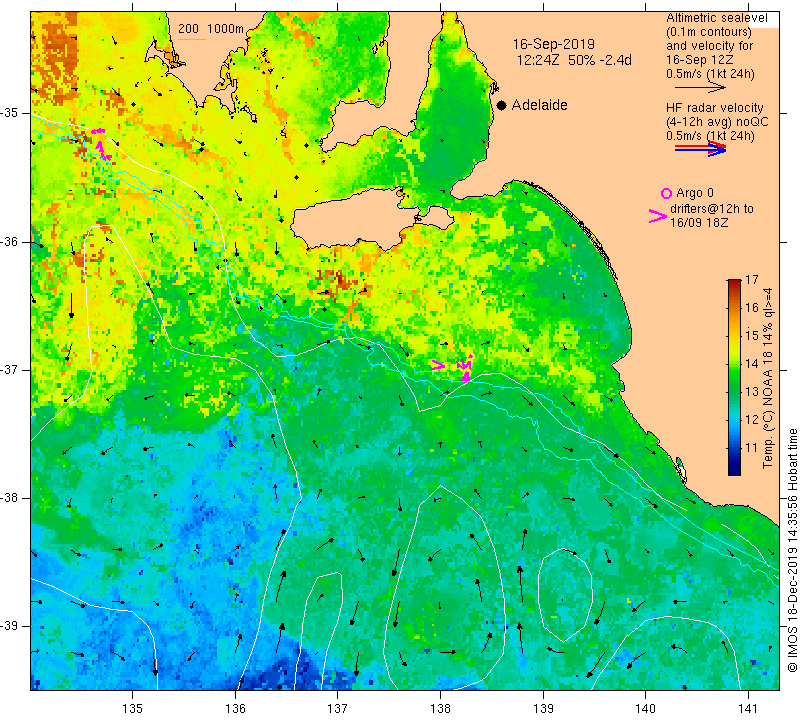Click the colorbar tick label 15

click(752, 336)
